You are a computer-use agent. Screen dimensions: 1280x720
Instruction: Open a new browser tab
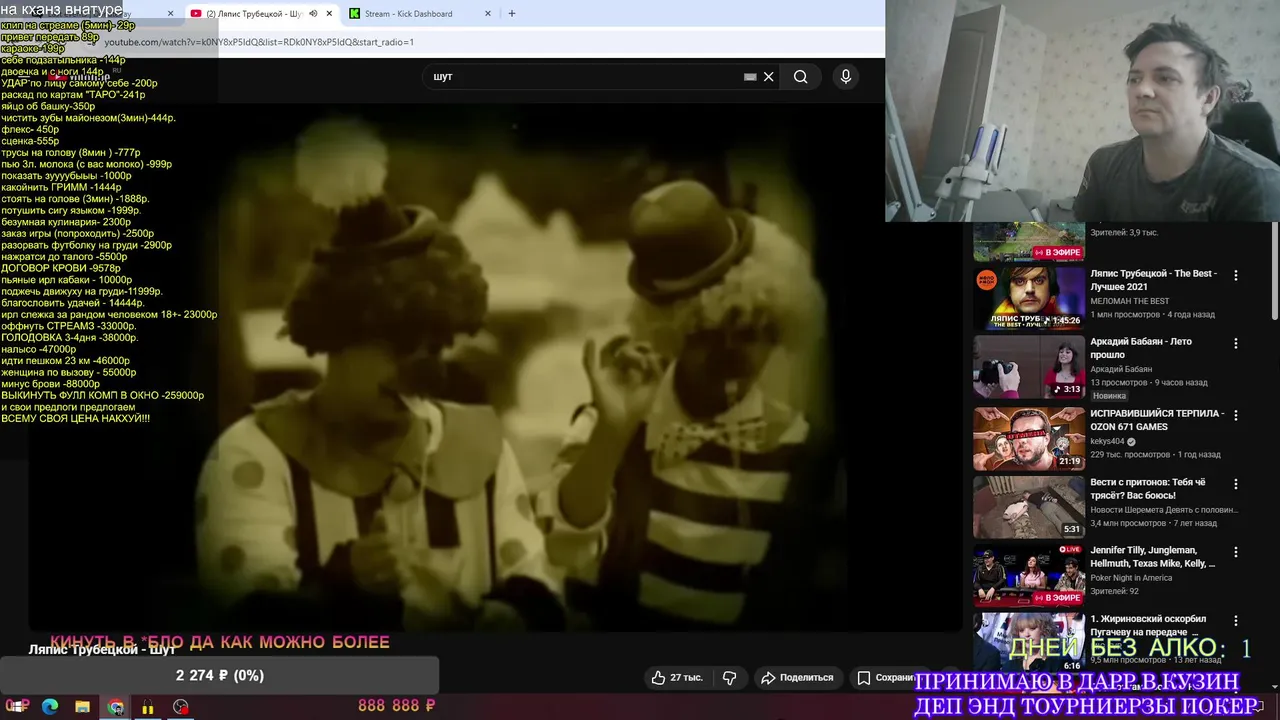512,14
